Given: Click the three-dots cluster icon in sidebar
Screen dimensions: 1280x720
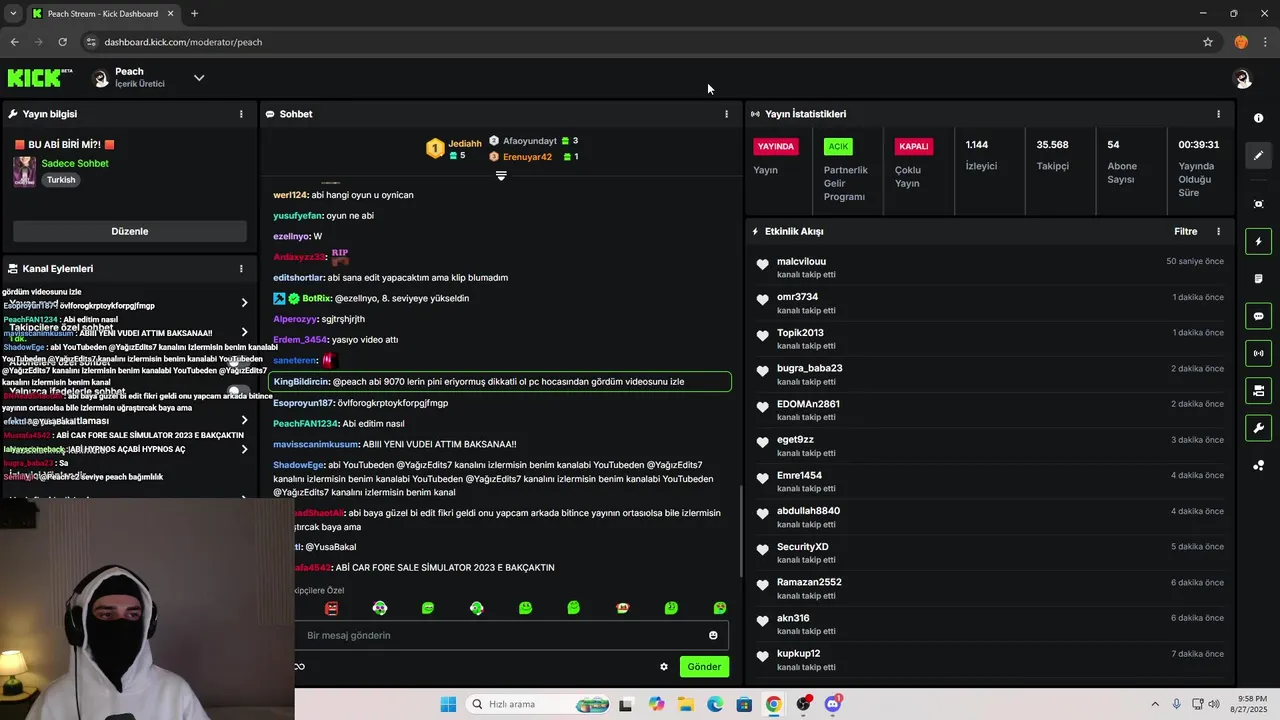Looking at the screenshot, I should point(1258,465).
